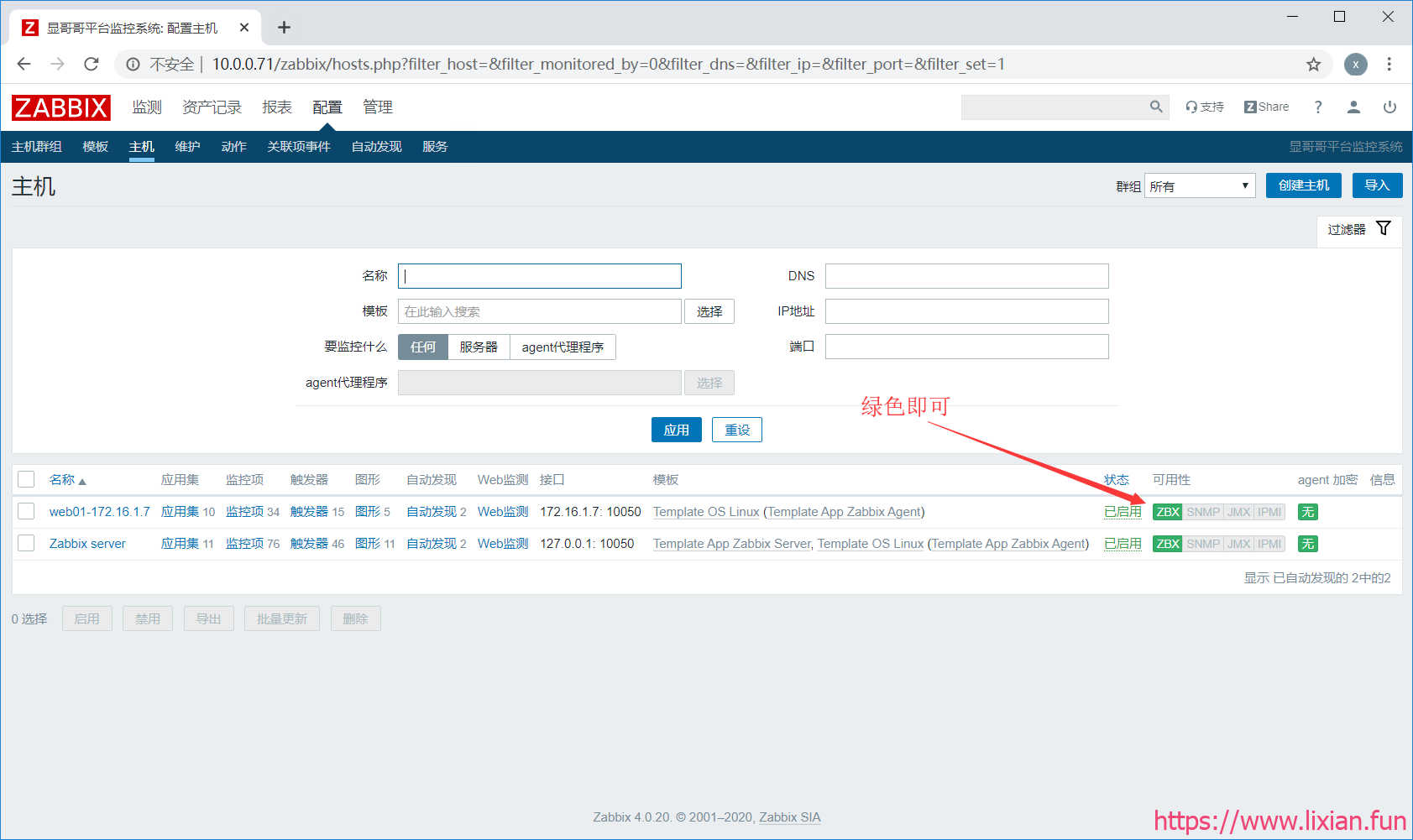
Task: Close the Zabbix browser tab
Action: click(244, 28)
